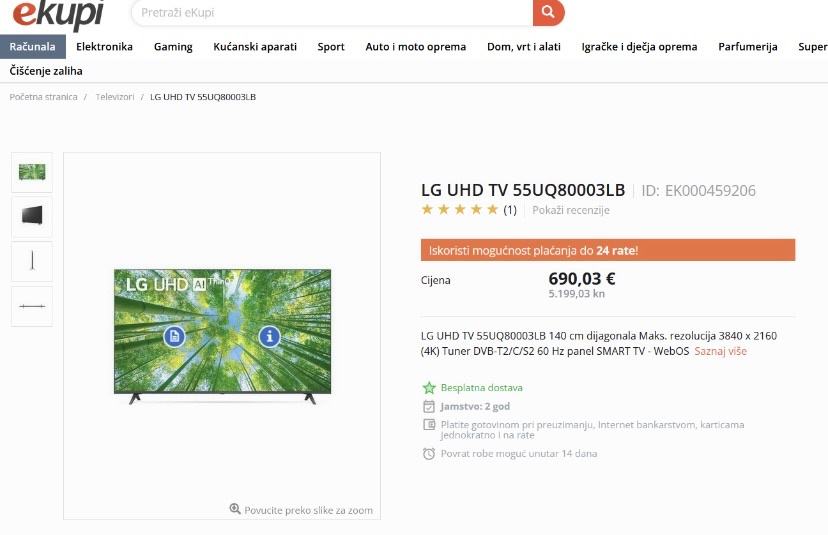Click the payment methods wallet icon
The width and height of the screenshot is (828, 535).
click(429, 425)
